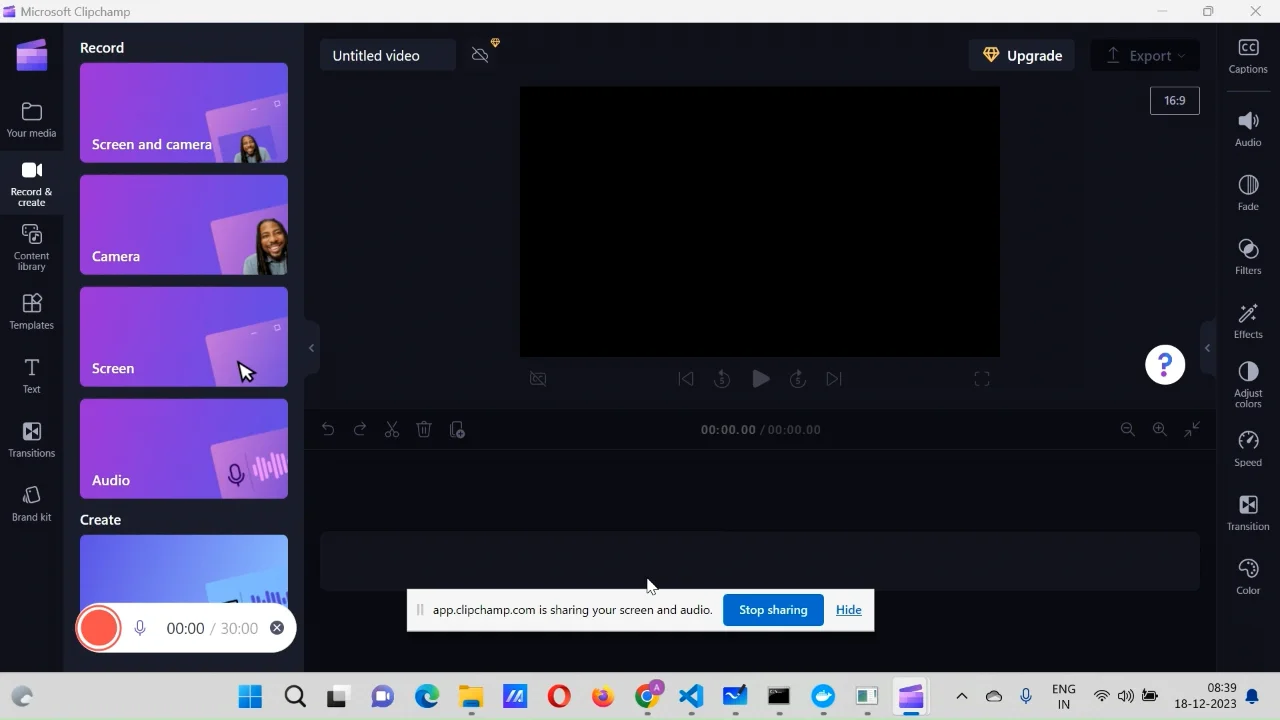
Task: Open Color panel
Action: (x=1248, y=577)
